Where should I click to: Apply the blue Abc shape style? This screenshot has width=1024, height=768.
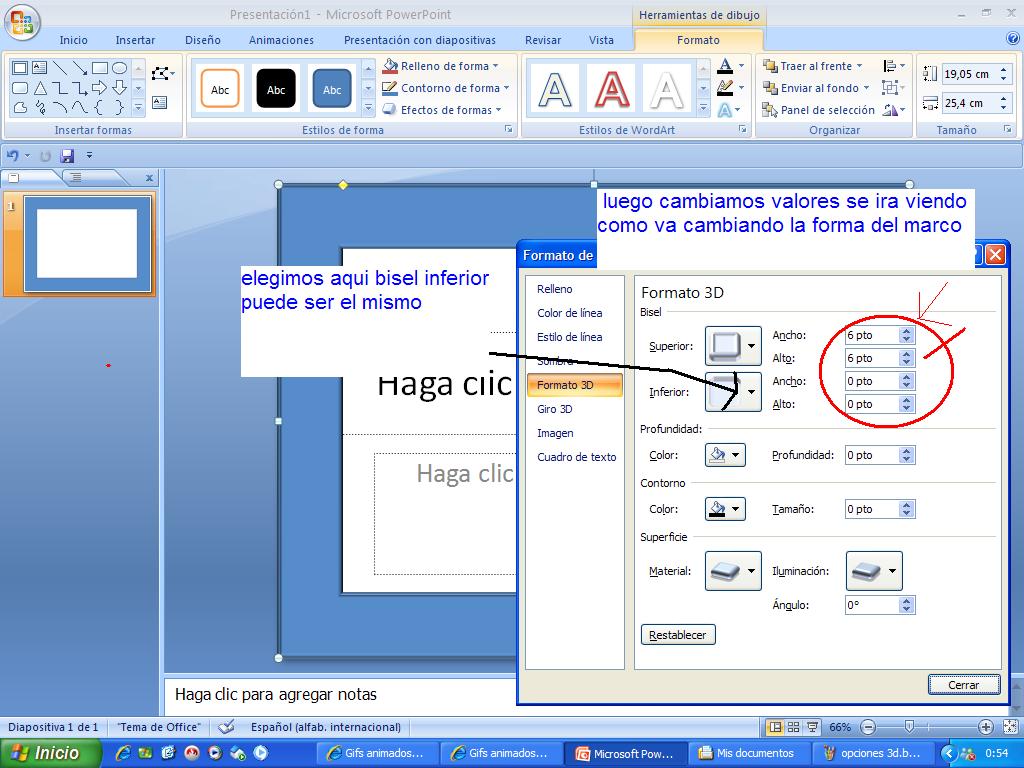(332, 89)
